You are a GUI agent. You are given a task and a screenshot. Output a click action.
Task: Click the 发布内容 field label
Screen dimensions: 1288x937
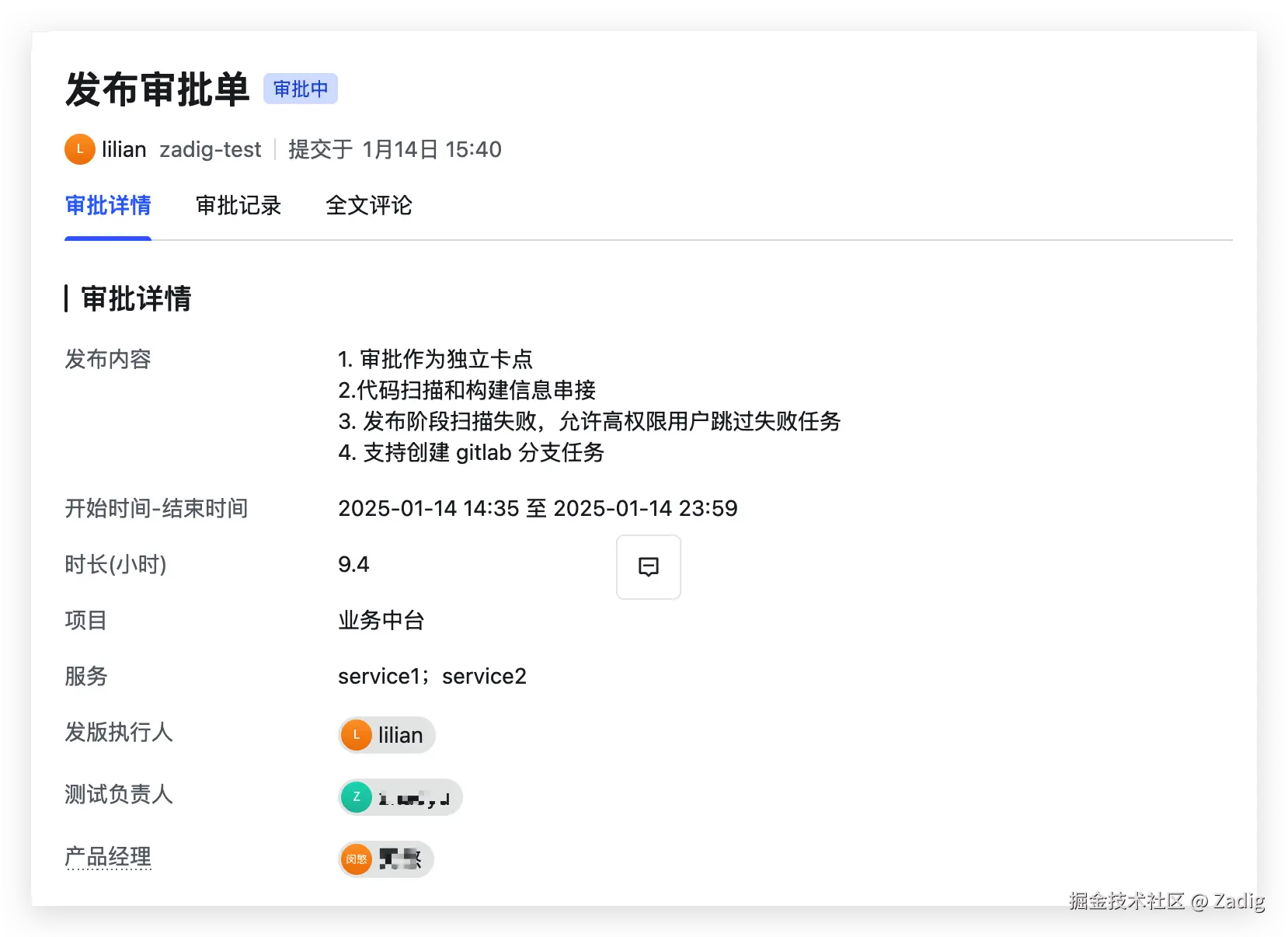click(108, 359)
